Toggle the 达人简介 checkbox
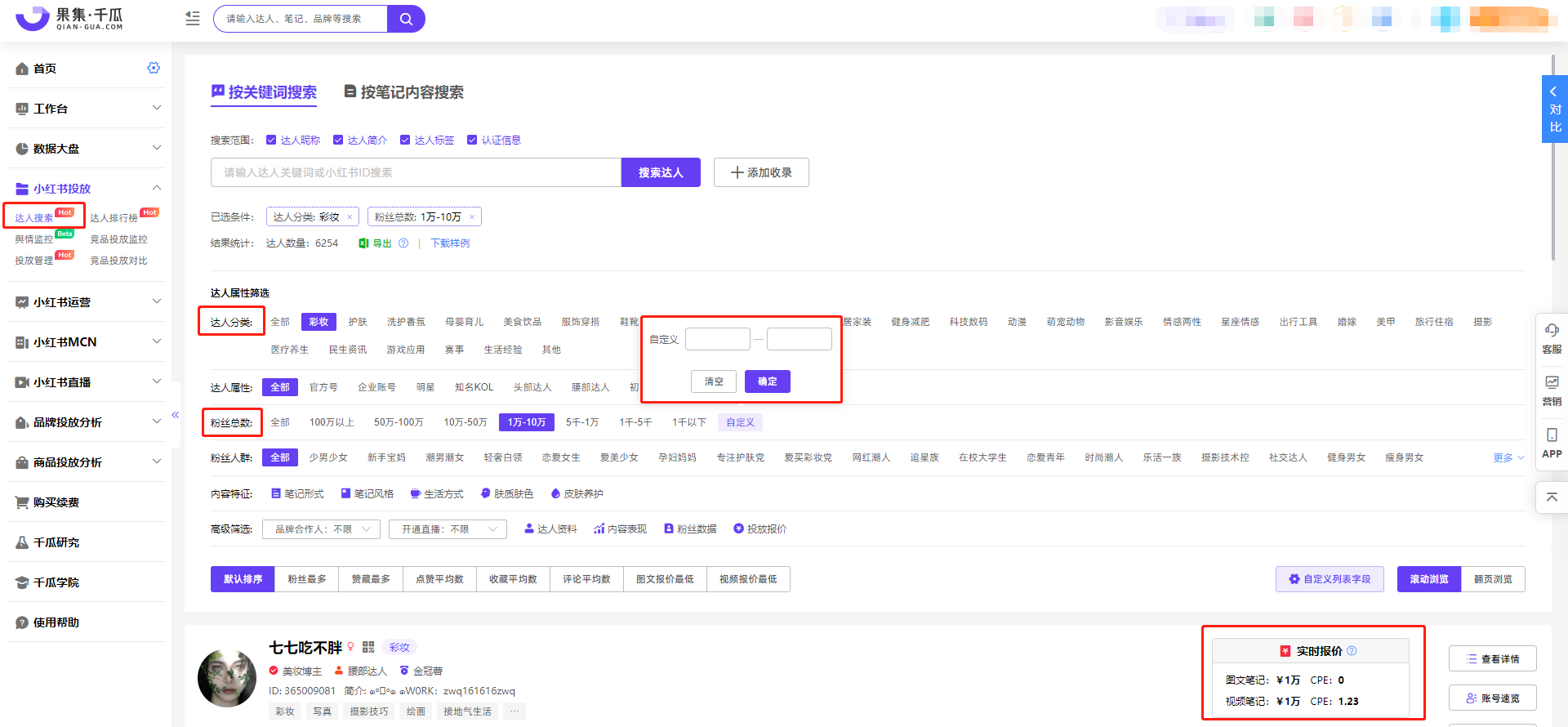Viewport: 1568px width, 727px height. tap(338, 140)
